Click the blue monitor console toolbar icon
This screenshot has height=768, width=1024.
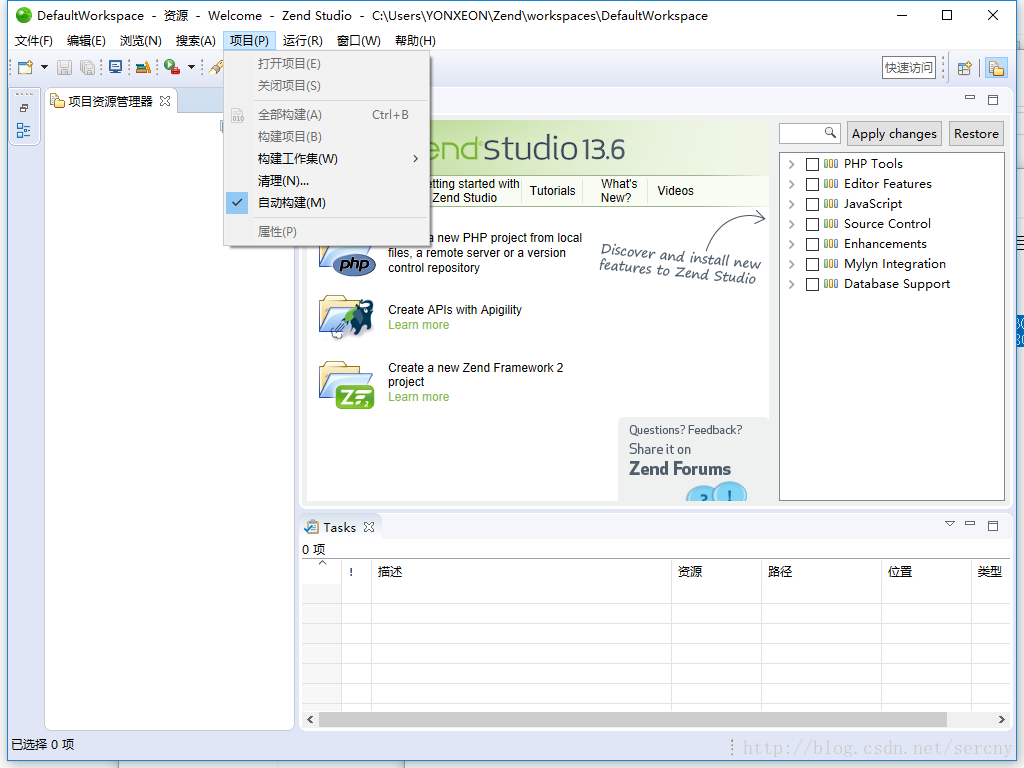(116, 67)
